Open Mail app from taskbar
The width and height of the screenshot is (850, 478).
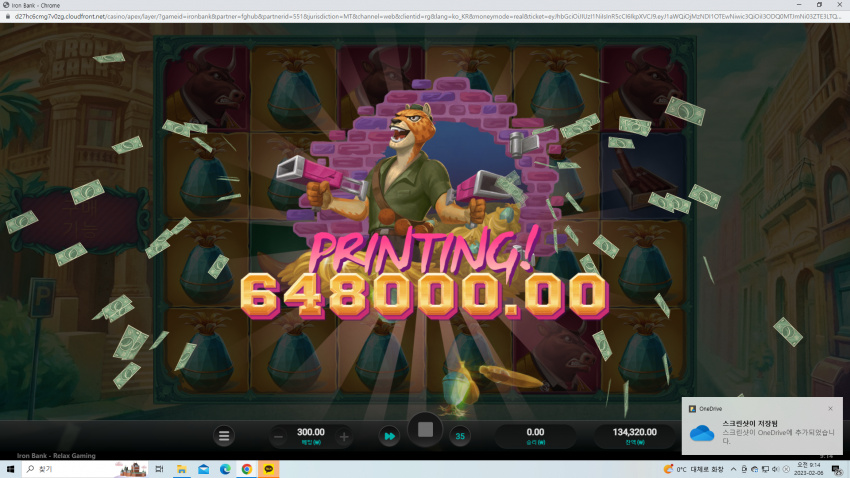click(203, 469)
